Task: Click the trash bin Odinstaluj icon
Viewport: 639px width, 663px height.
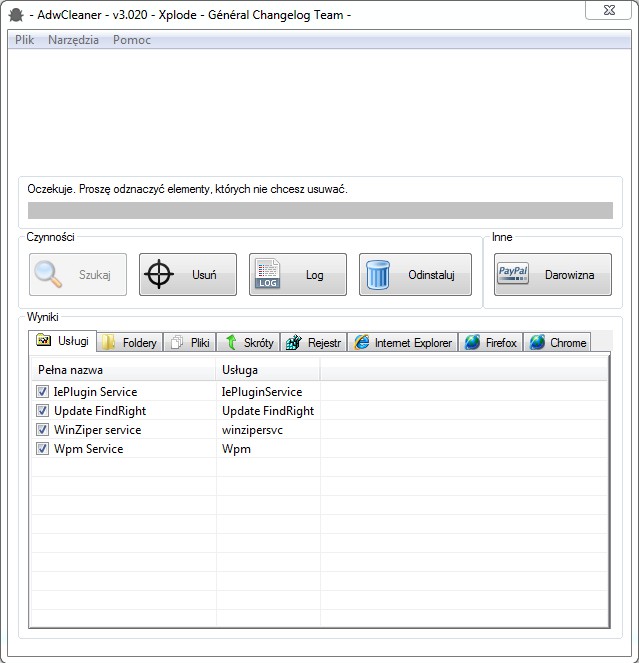Action: tap(378, 274)
